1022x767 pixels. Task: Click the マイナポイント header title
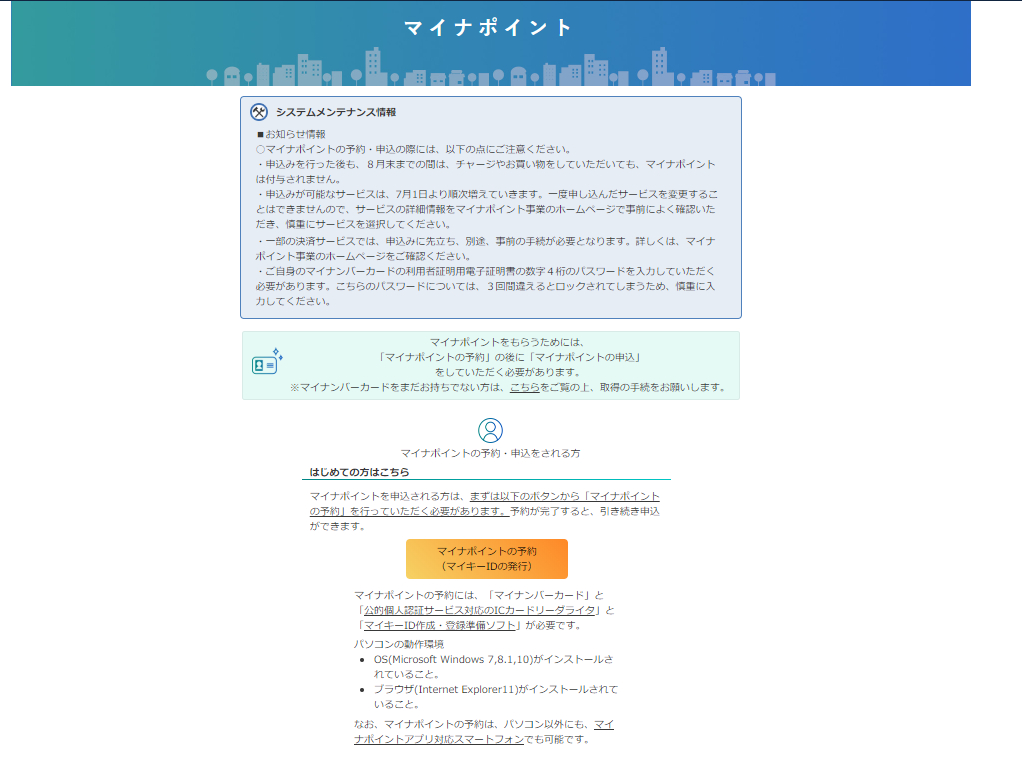pos(488,27)
